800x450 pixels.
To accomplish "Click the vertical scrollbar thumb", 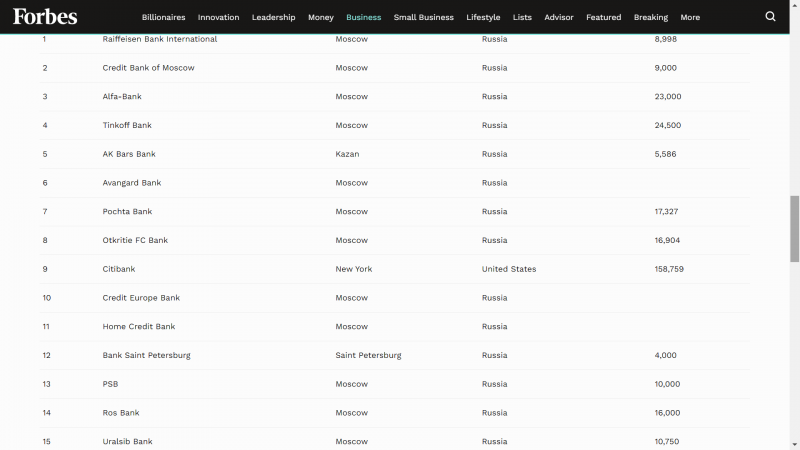I will (795, 229).
